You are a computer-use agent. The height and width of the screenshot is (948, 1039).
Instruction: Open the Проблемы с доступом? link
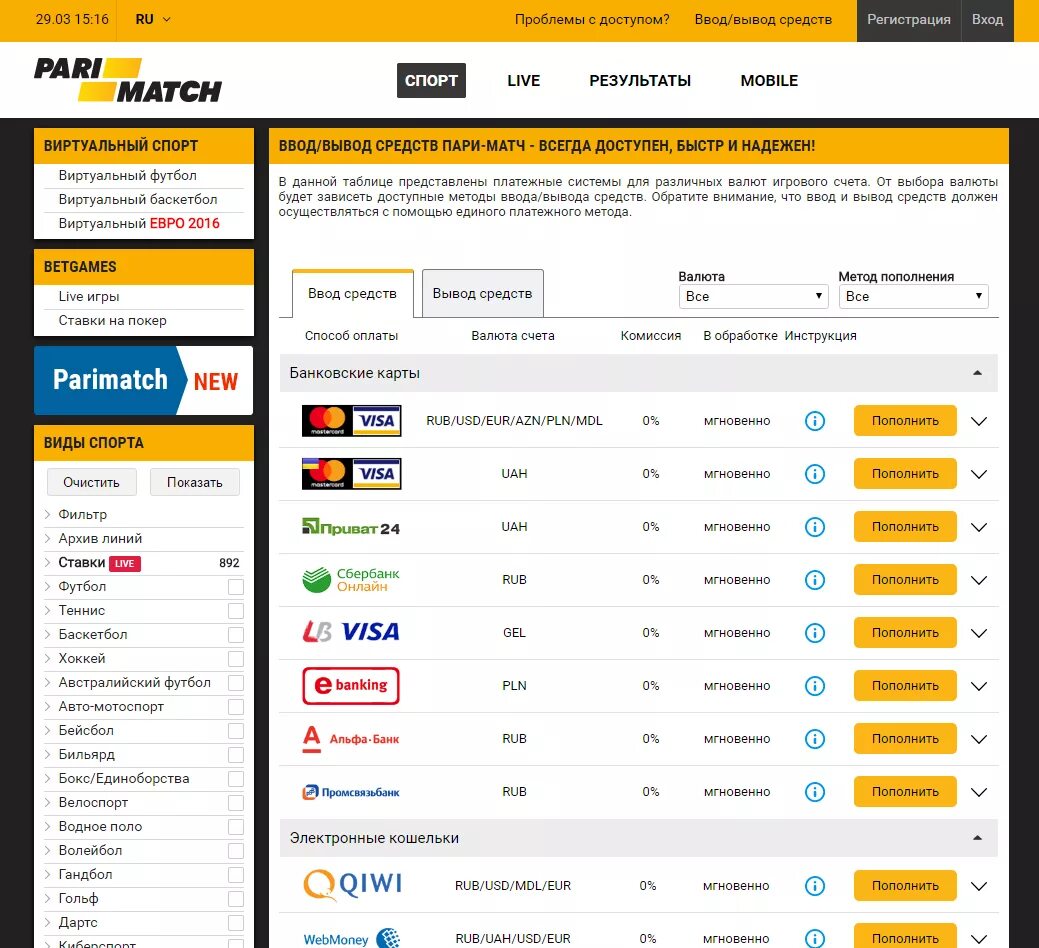(x=592, y=19)
